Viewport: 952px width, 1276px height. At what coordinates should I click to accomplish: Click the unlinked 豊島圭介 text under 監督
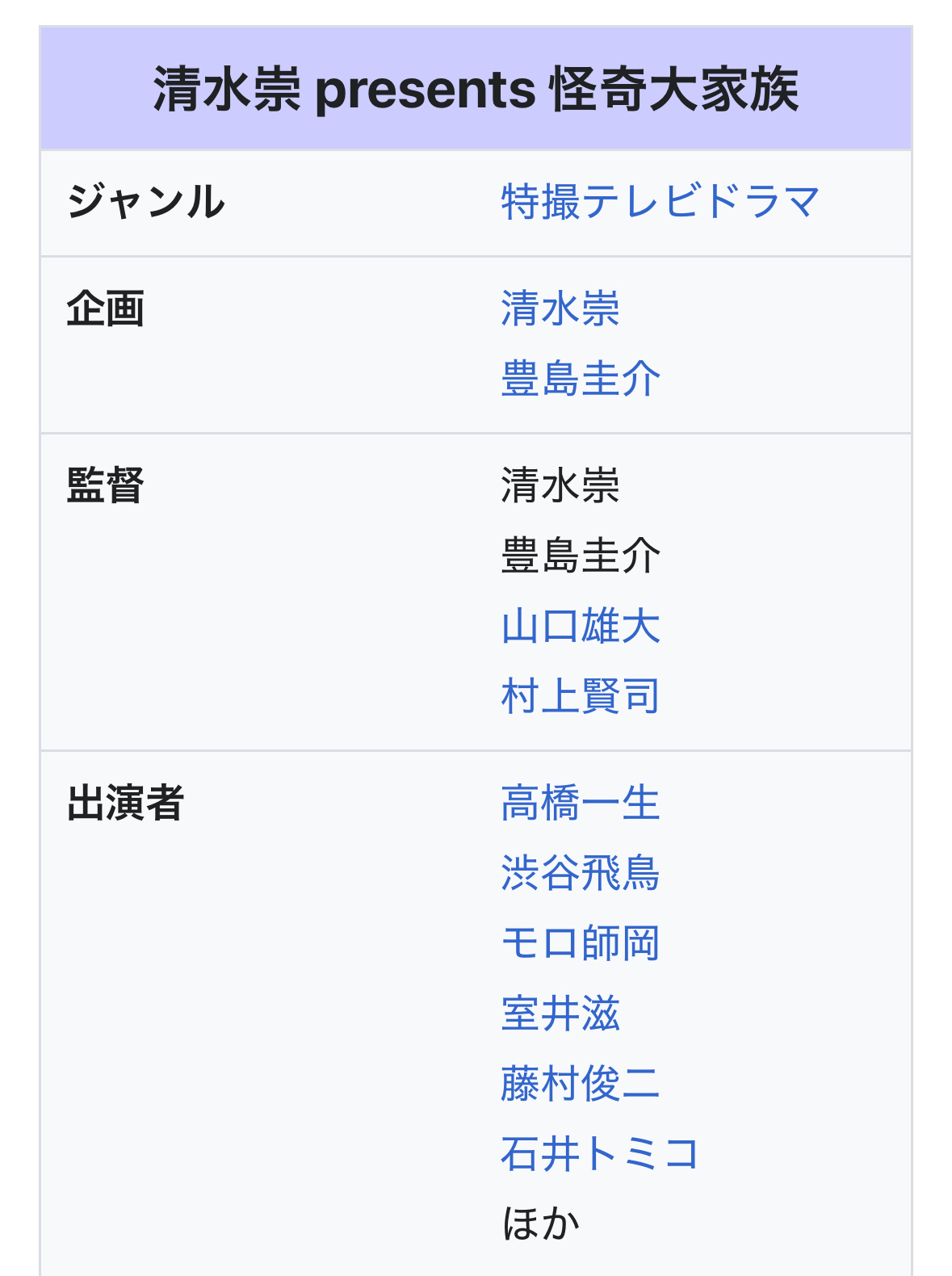click(x=580, y=556)
